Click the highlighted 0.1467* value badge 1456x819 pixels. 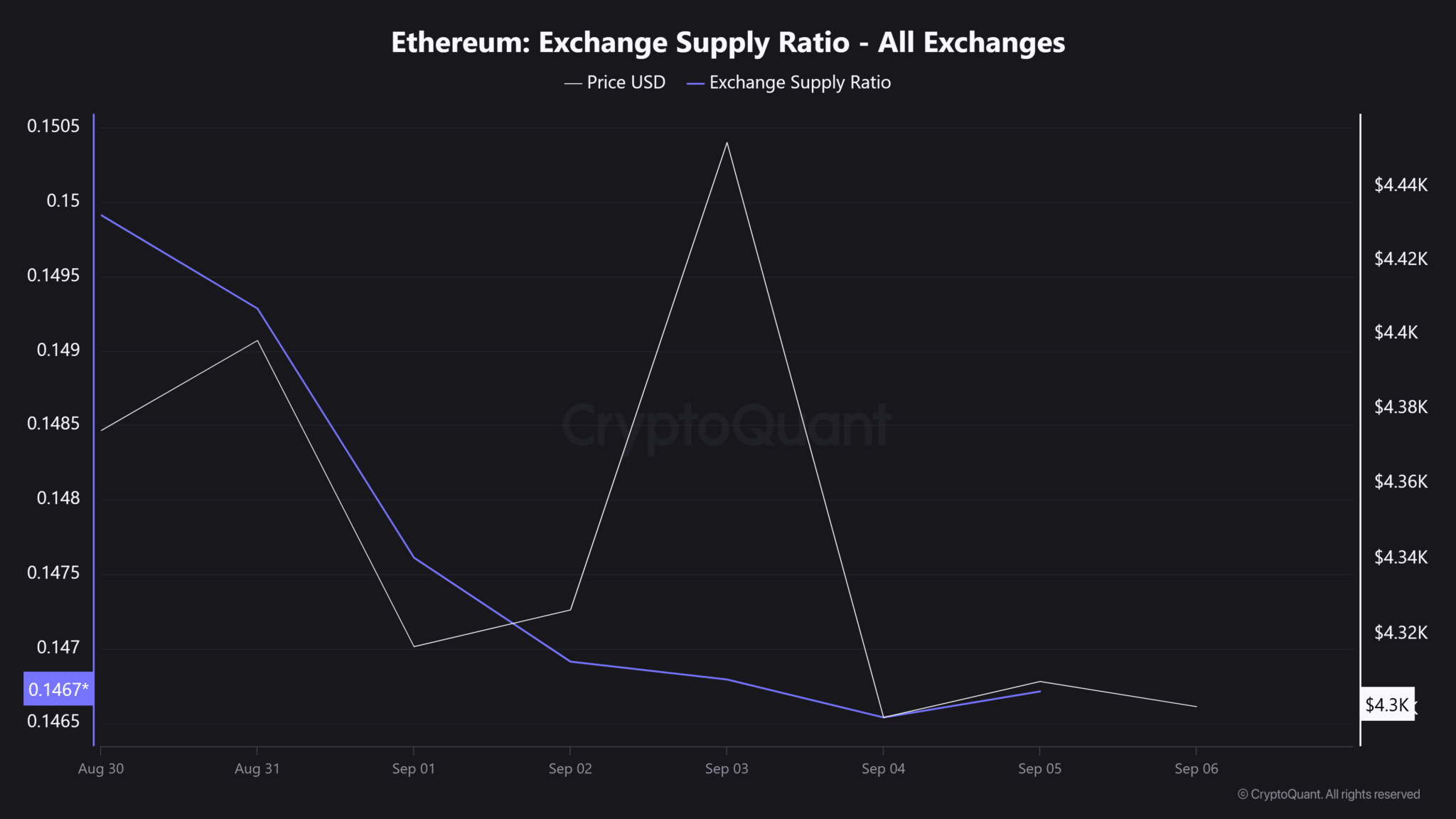tap(58, 689)
